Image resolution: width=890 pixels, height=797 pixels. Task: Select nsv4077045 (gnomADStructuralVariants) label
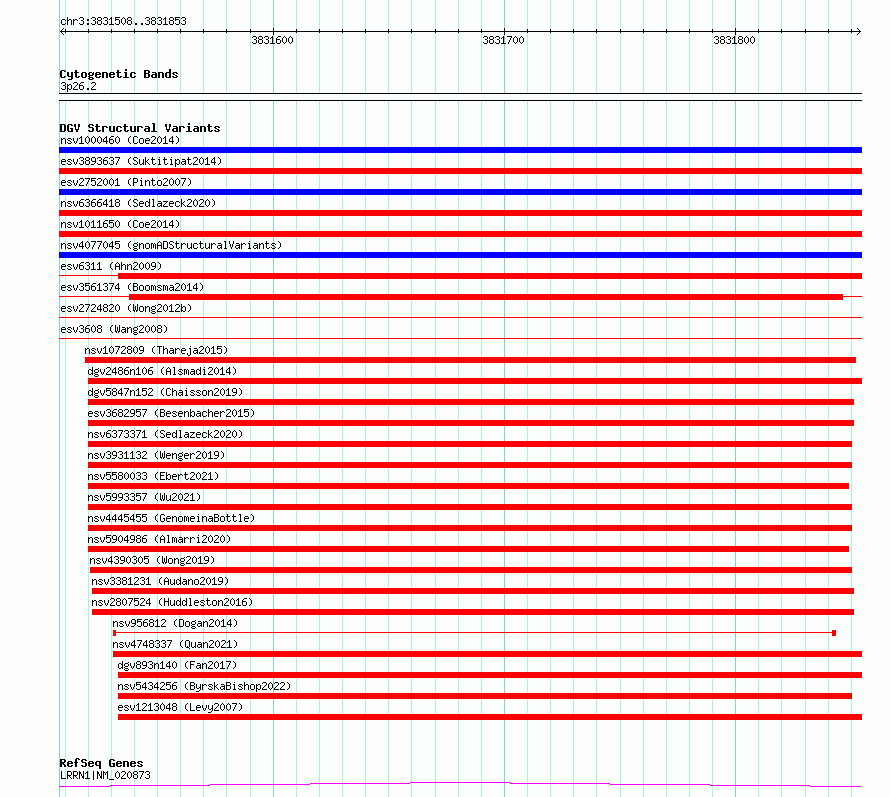point(171,245)
